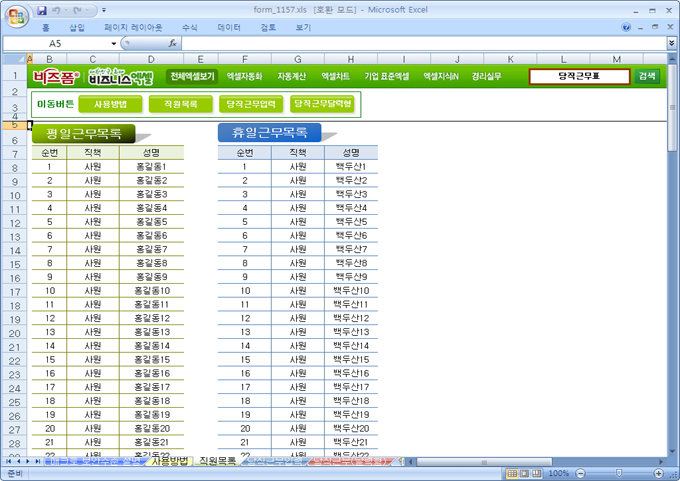Click the insert function fx icon
This screenshot has height=481, width=680.
(173, 44)
